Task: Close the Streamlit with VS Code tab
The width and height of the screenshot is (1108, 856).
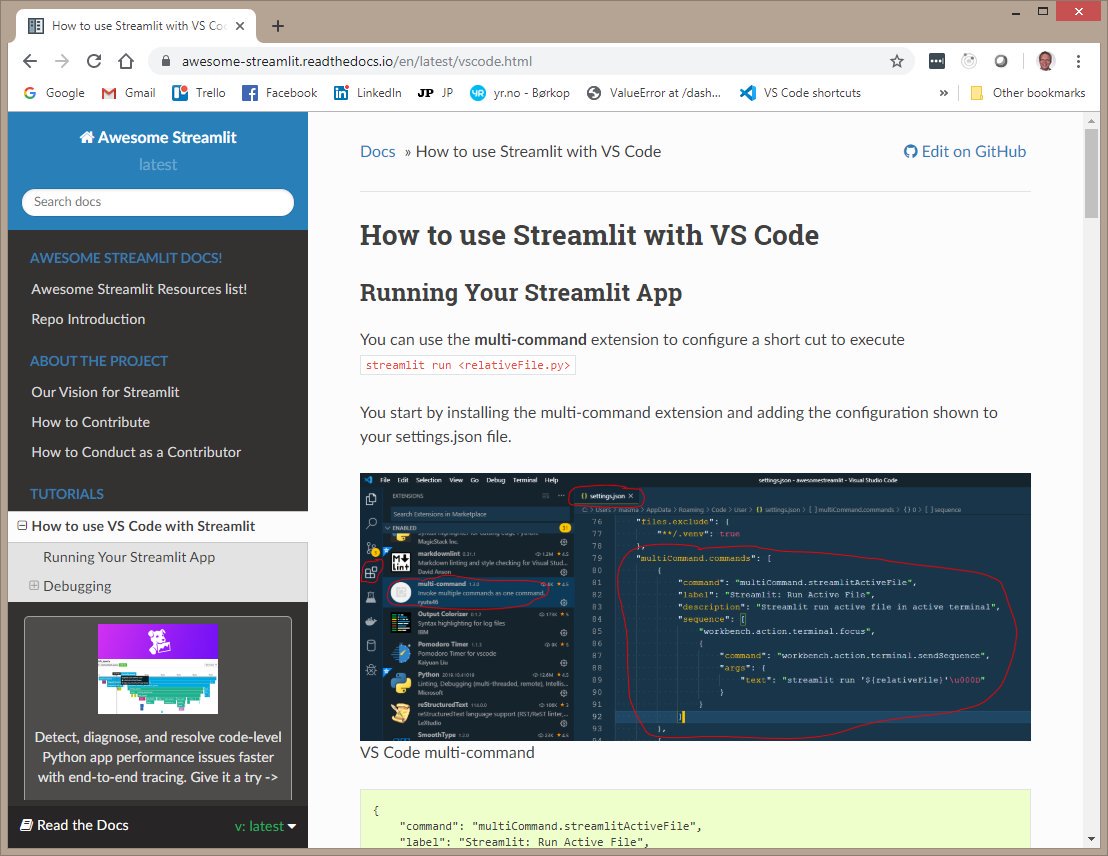Action: point(240,26)
